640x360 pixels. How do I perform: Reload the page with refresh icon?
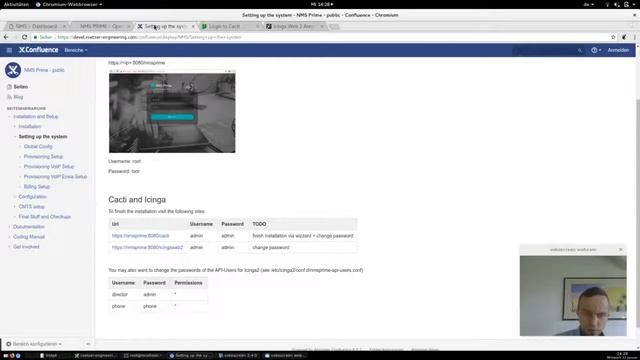coord(24,37)
